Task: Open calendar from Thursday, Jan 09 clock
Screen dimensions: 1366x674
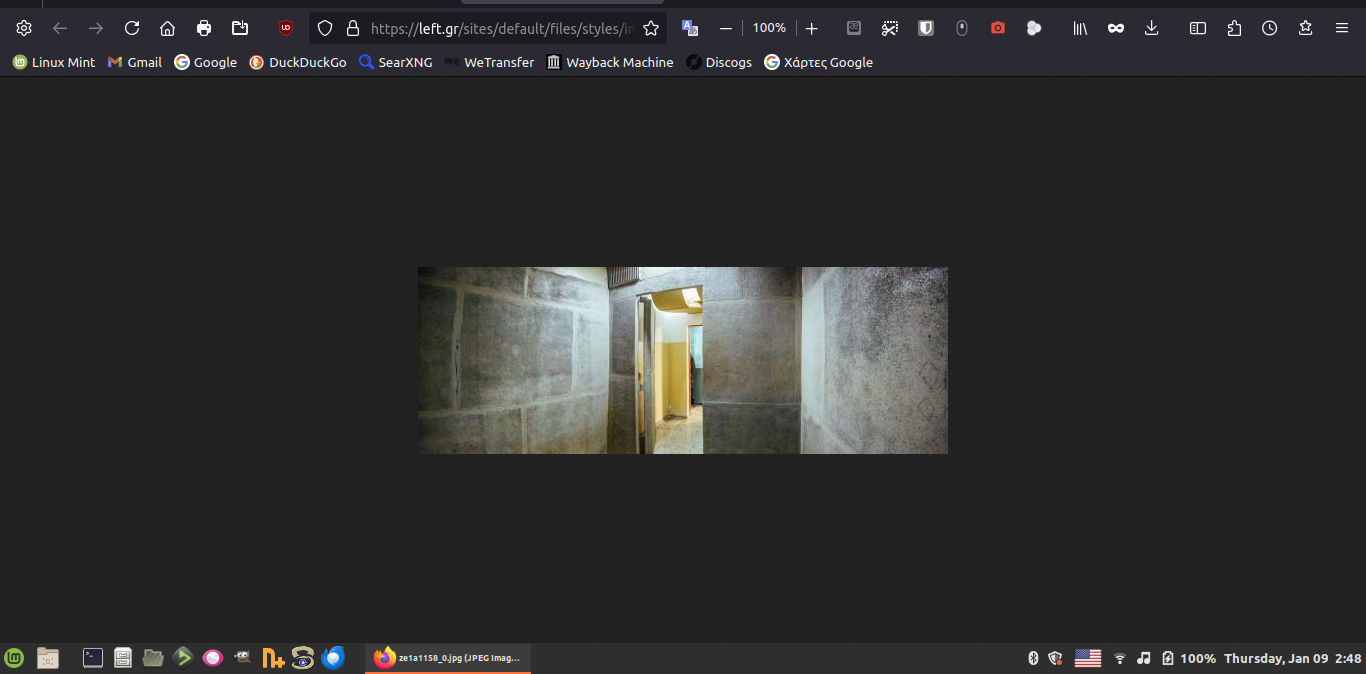Action: point(1293,658)
